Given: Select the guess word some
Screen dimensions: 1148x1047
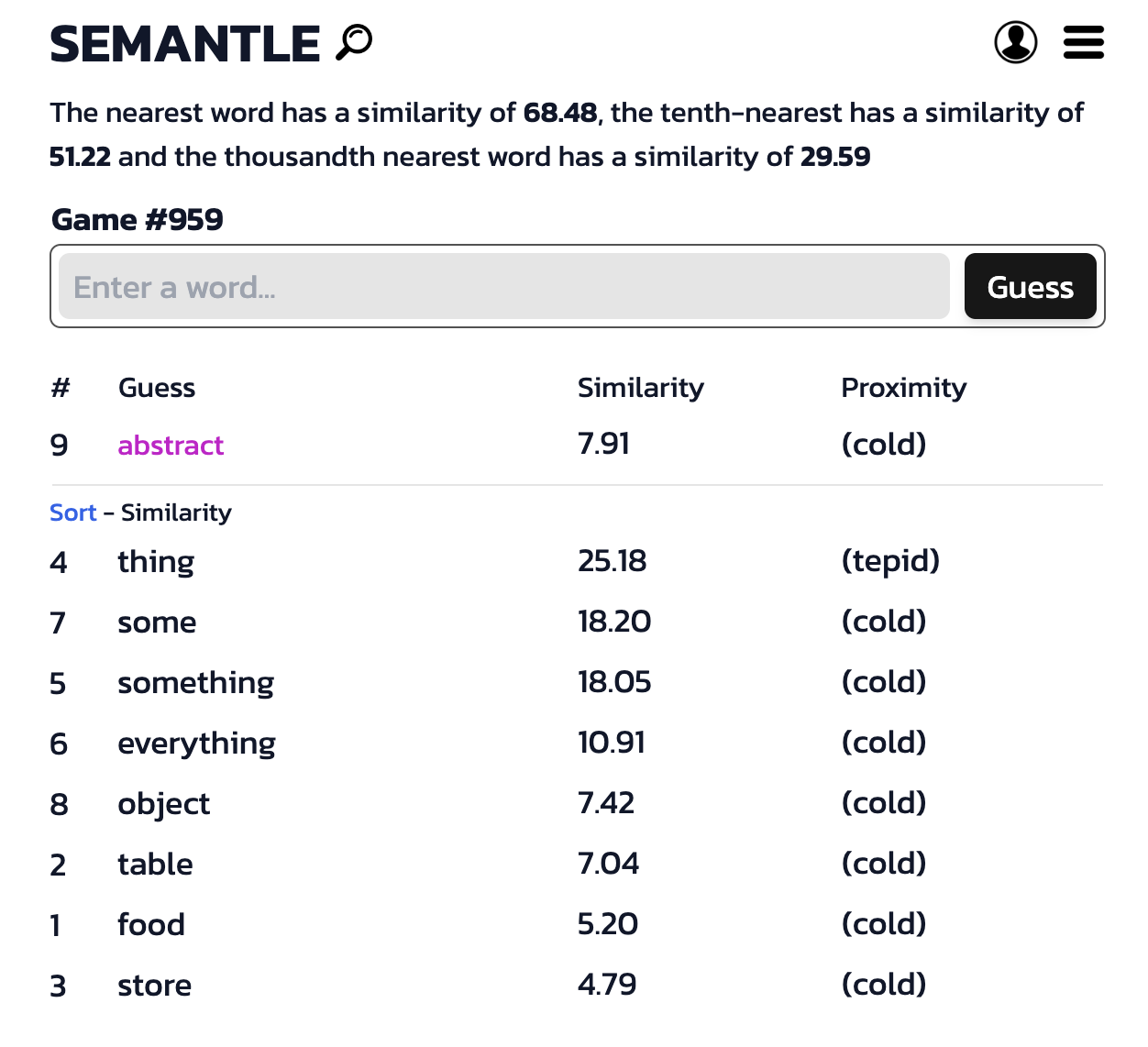Looking at the screenshot, I should tap(157, 622).
